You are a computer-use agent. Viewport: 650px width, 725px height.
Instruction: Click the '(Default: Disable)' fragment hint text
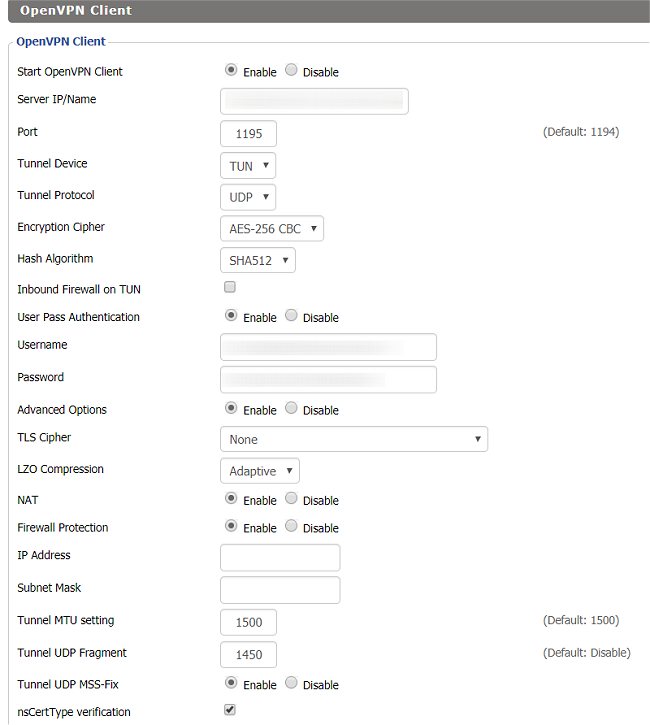pos(586,652)
